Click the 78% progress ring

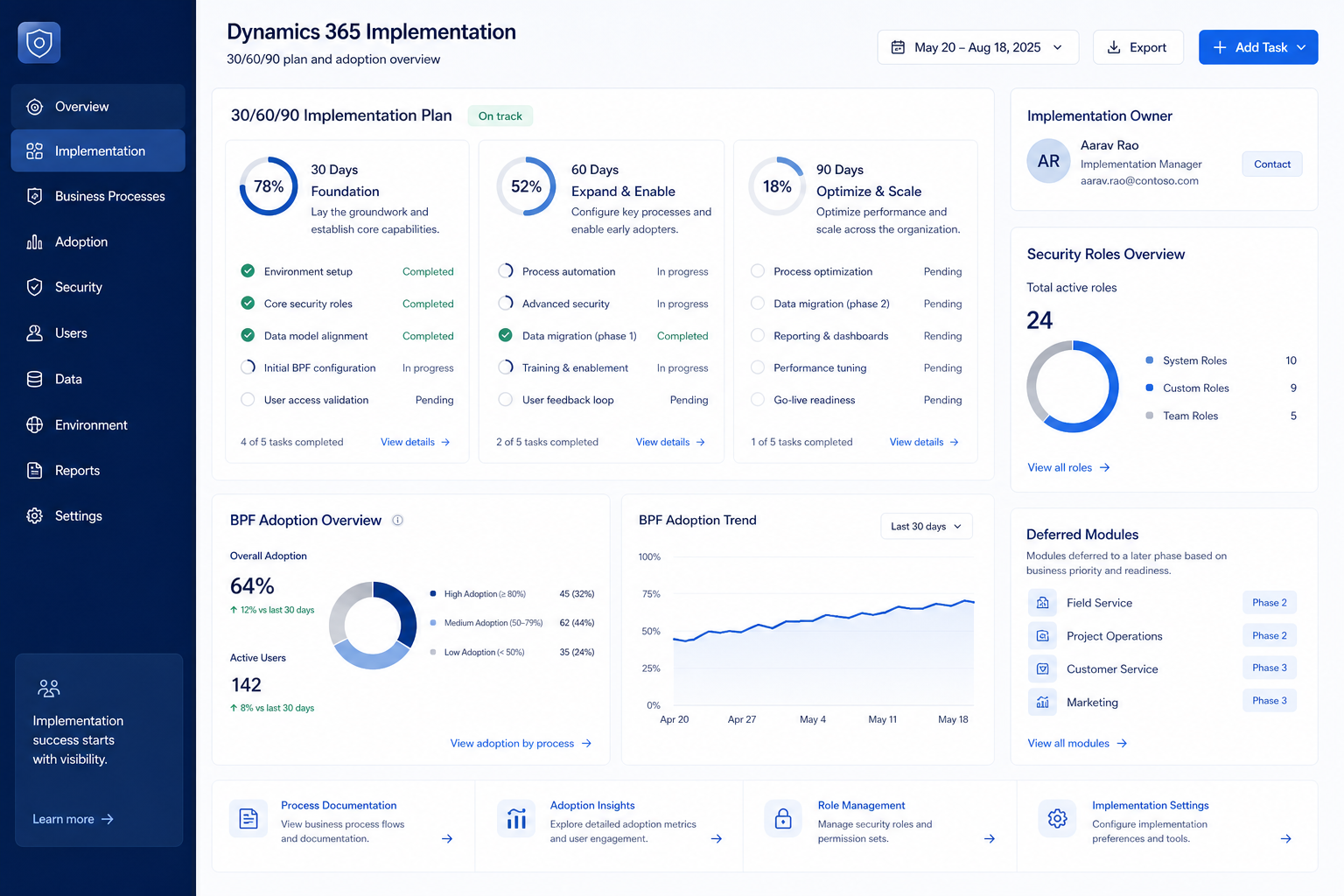click(269, 186)
